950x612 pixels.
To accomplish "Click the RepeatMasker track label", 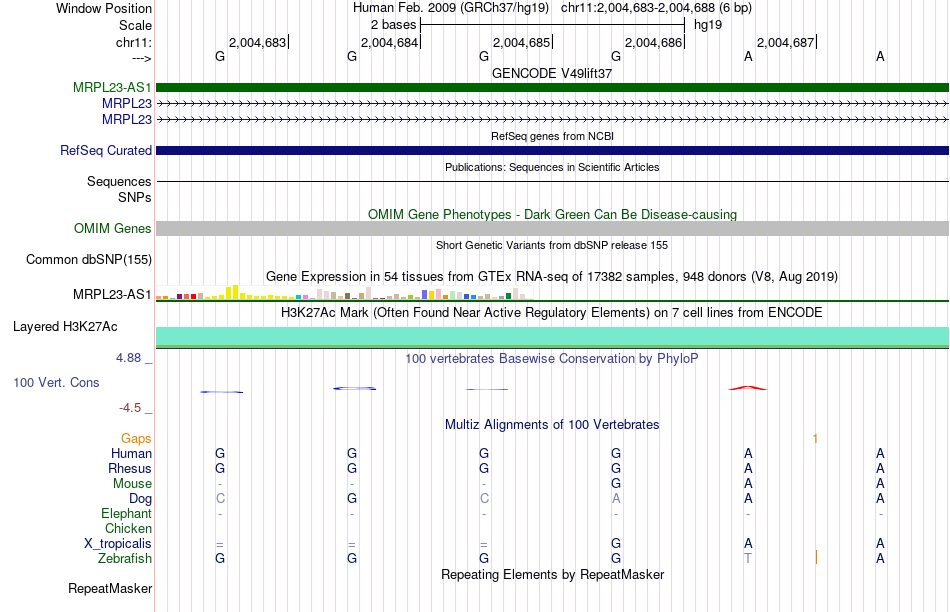I will point(110,588).
